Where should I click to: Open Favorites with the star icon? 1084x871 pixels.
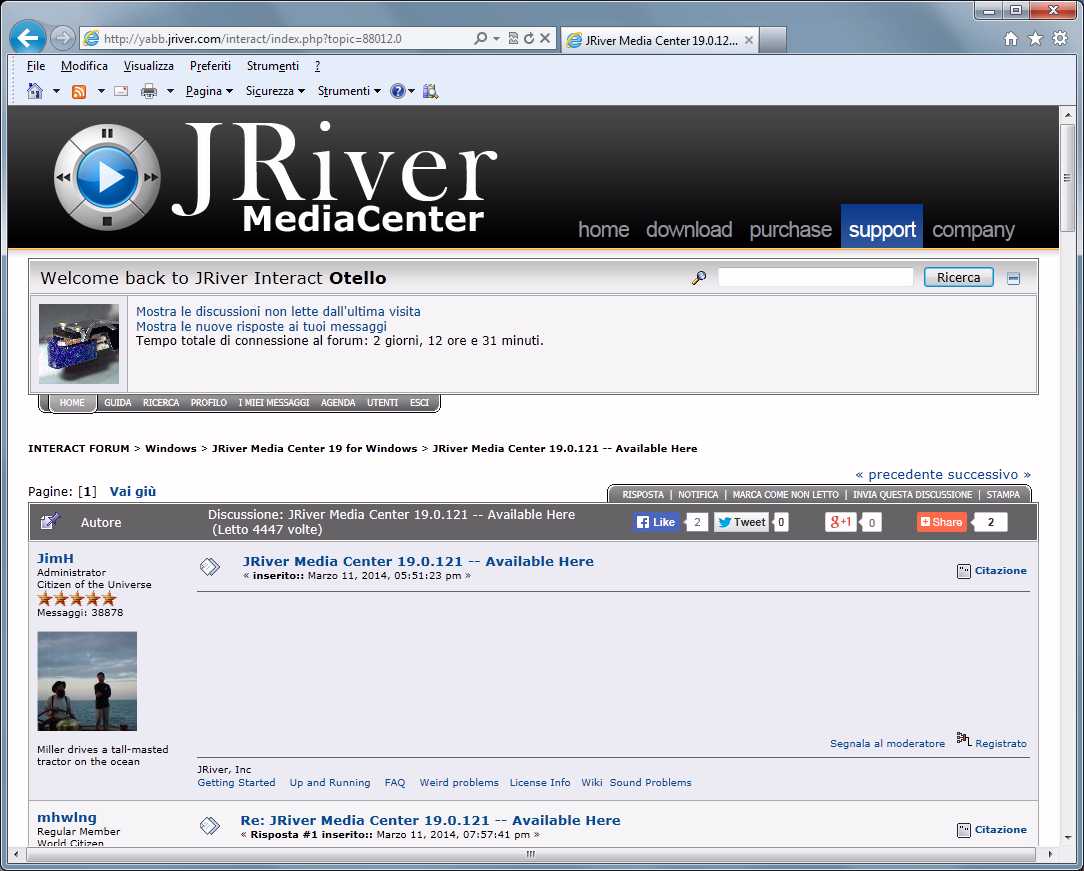[x=1035, y=39]
